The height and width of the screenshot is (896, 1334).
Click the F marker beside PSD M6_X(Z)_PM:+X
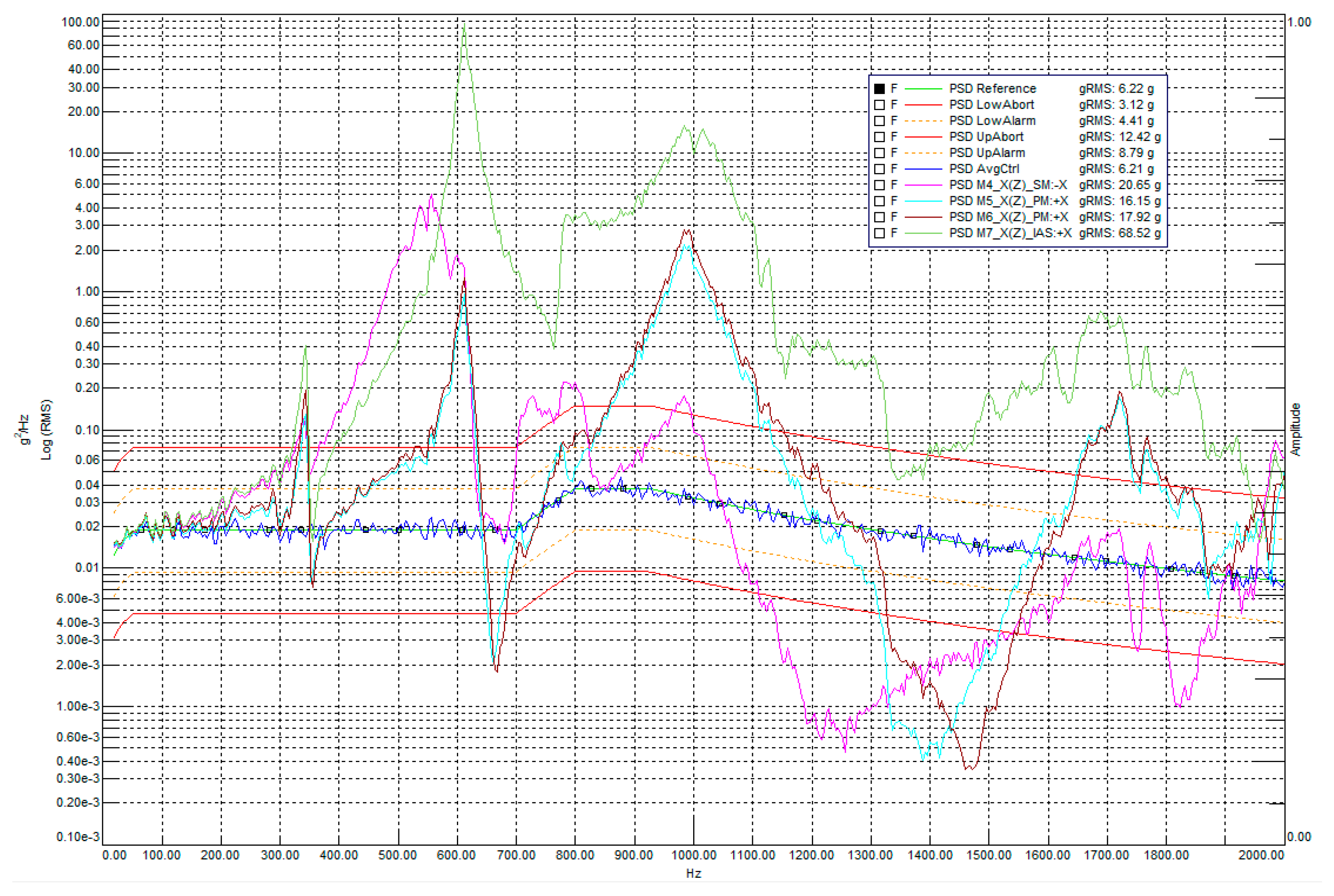point(894,217)
